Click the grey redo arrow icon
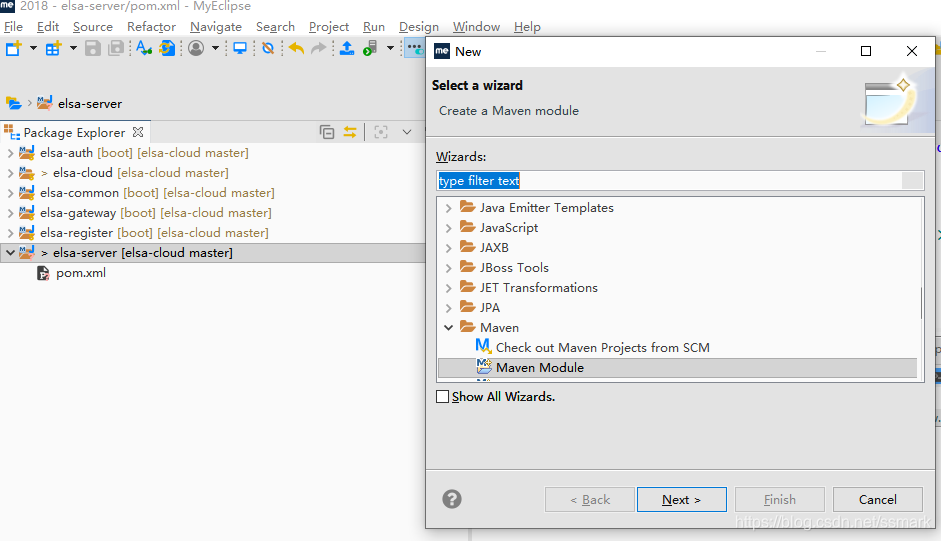This screenshot has width=941, height=541. tap(319, 48)
